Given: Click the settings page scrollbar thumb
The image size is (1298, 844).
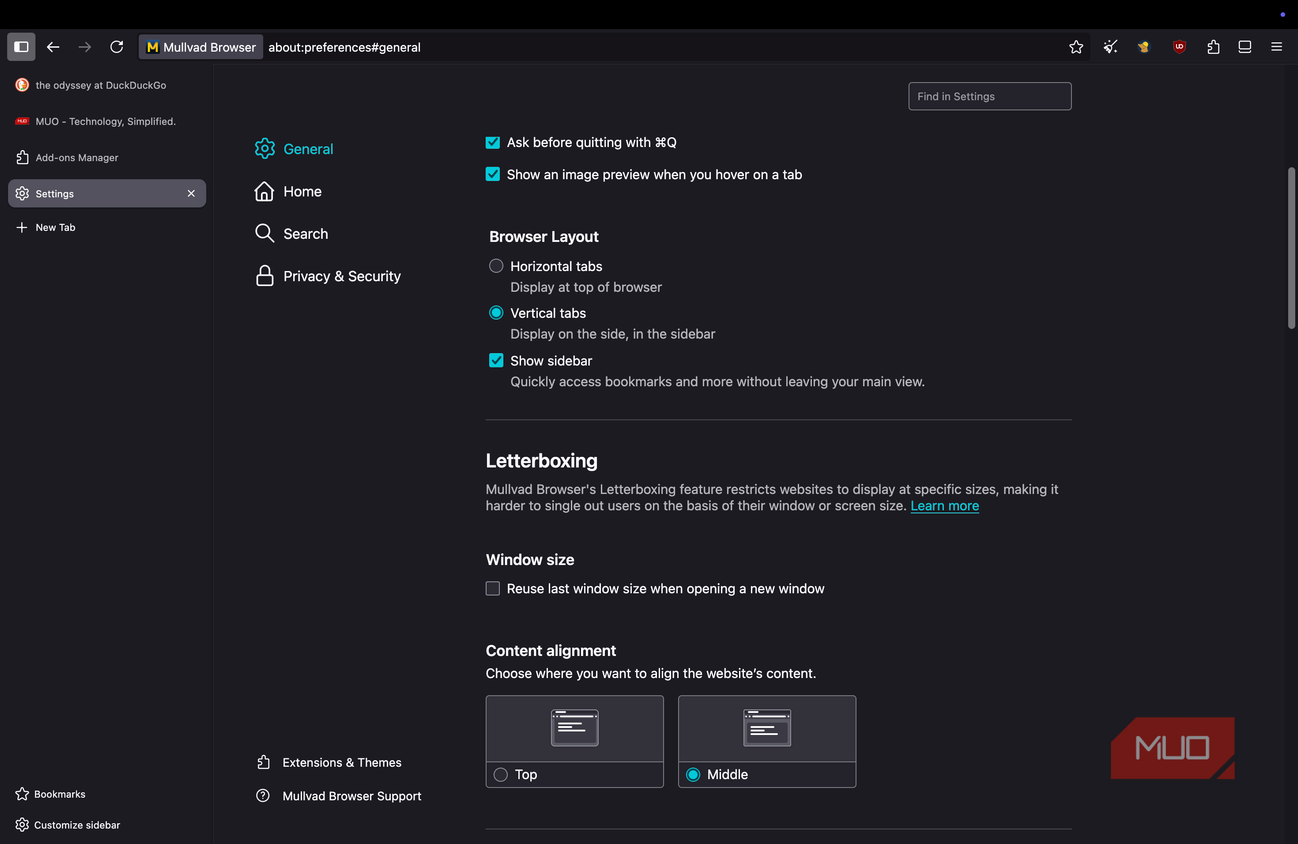Looking at the screenshot, I should click(1291, 248).
